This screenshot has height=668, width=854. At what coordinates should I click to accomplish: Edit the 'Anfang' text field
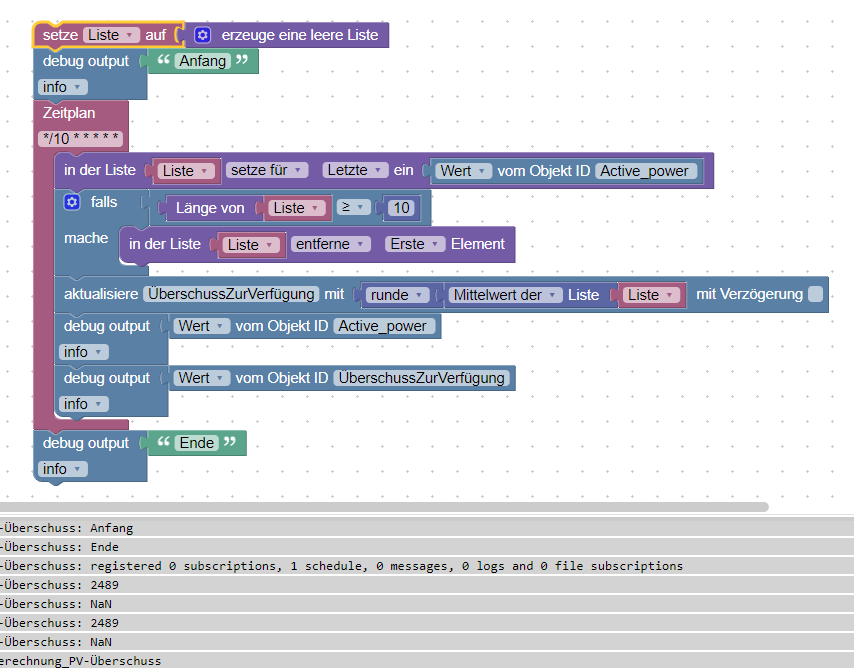tap(203, 61)
